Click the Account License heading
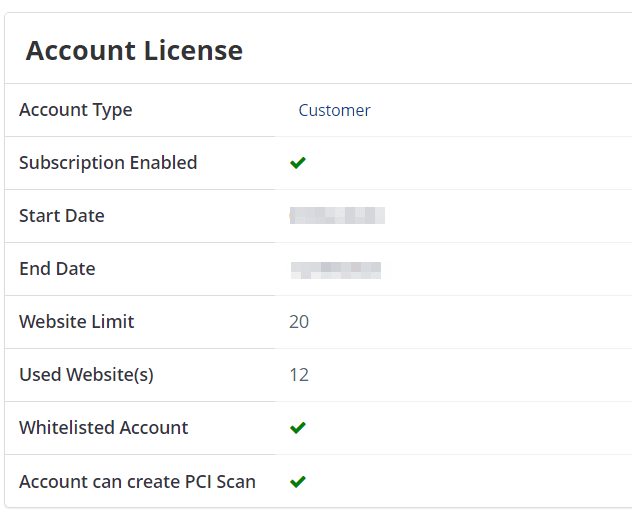Viewport: 632px width, 529px height. tap(134, 50)
